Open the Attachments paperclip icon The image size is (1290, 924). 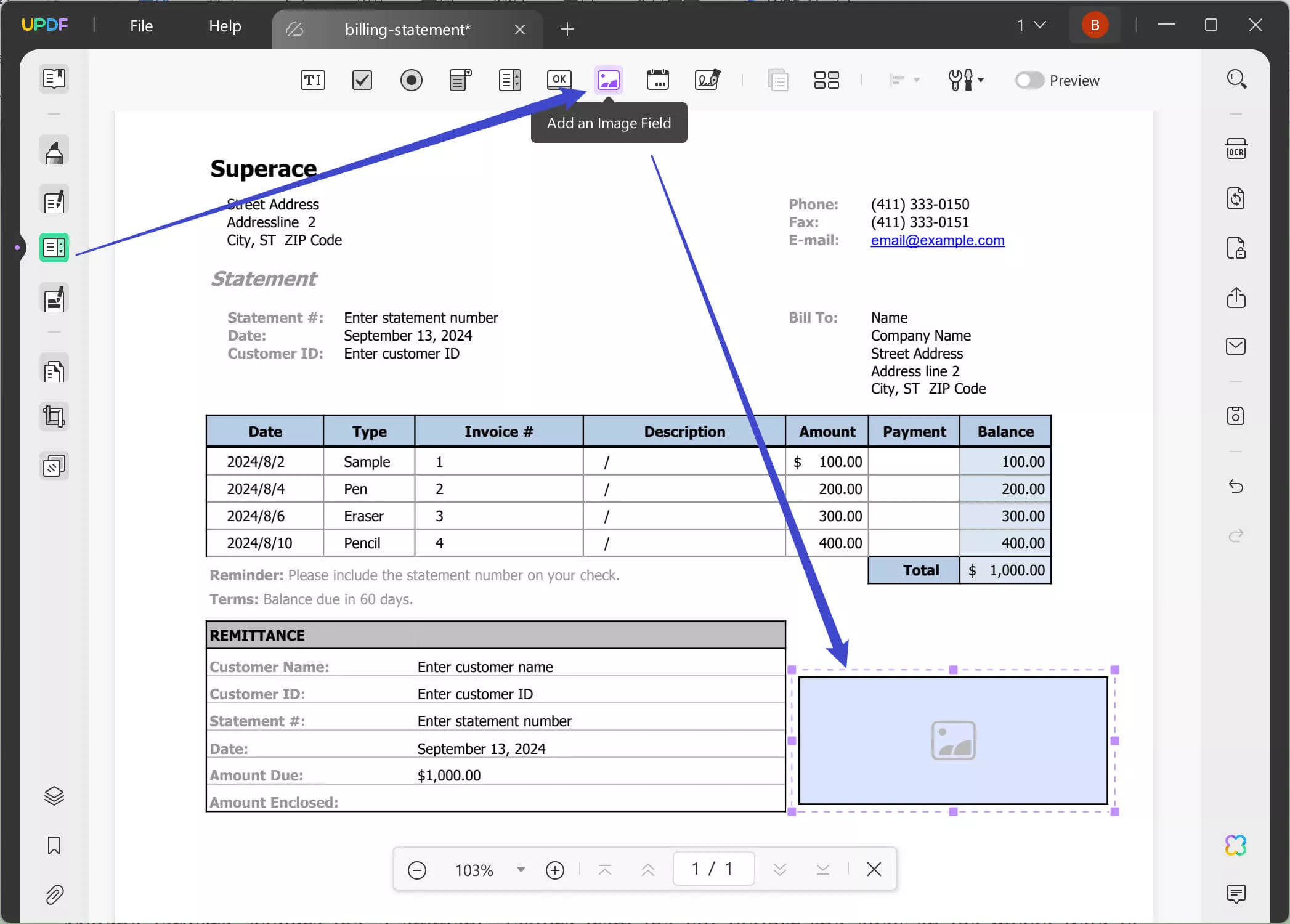[54, 894]
